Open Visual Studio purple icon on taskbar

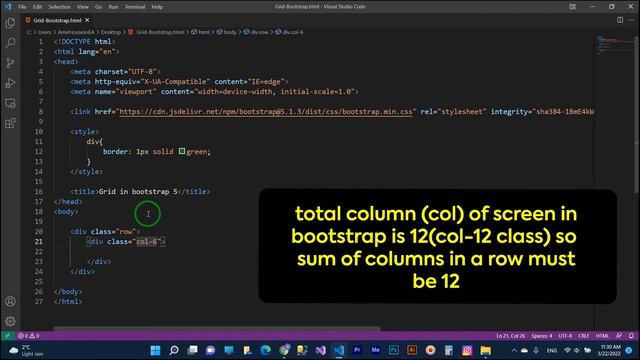320,350
